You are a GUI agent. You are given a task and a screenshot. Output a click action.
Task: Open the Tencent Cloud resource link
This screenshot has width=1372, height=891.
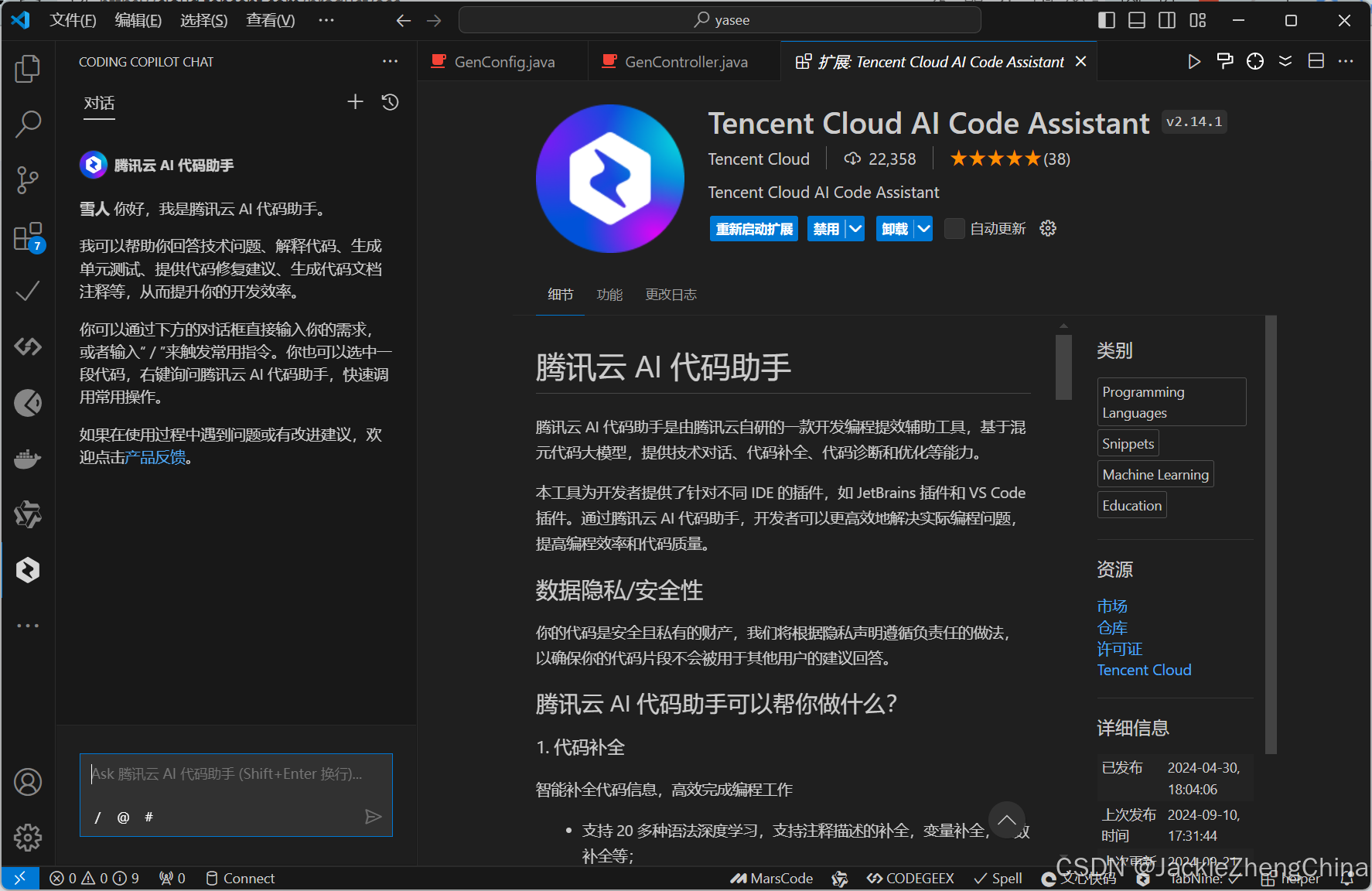[x=1144, y=670]
